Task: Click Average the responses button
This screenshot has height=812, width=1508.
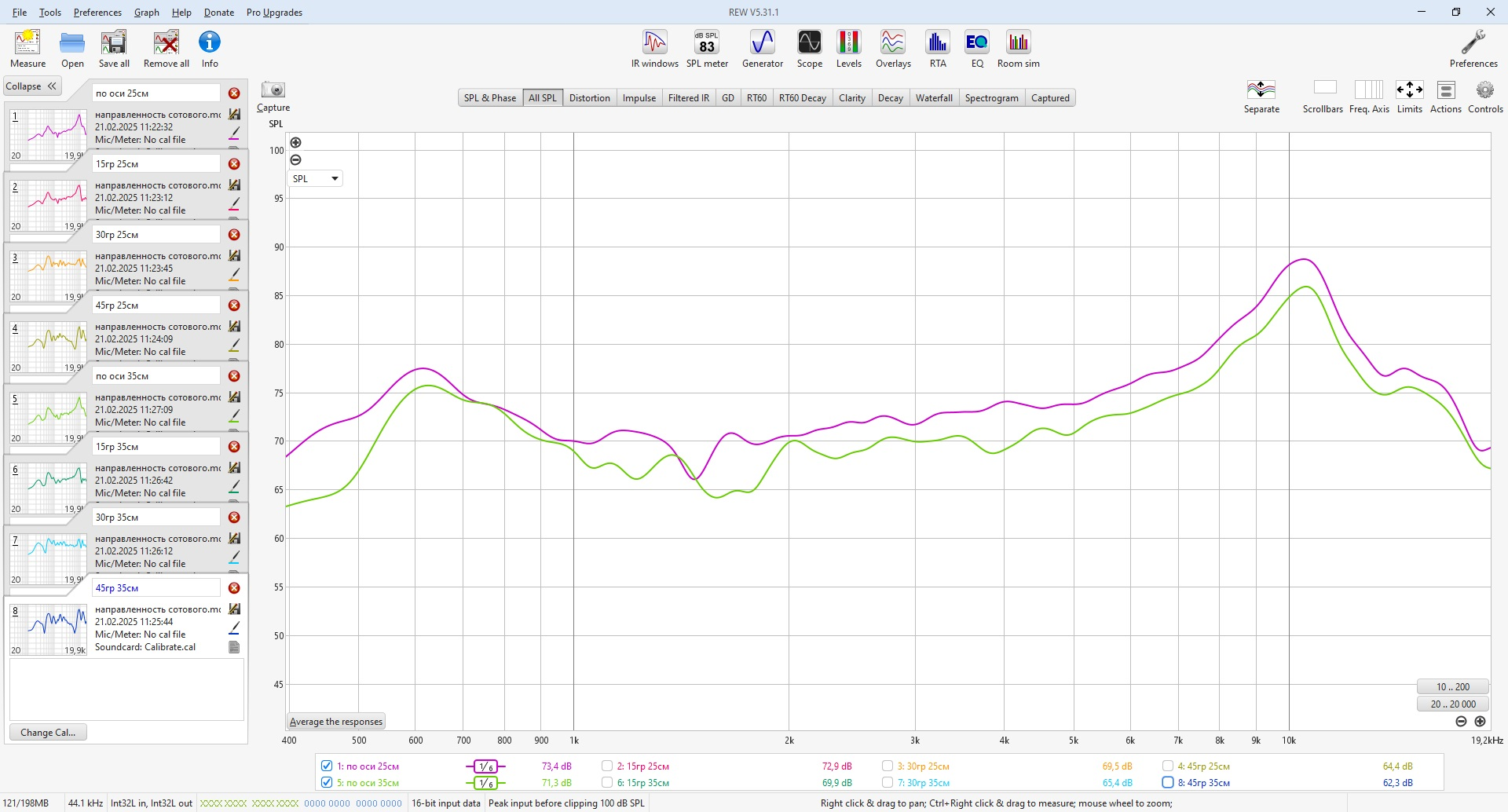Action: tap(336, 722)
